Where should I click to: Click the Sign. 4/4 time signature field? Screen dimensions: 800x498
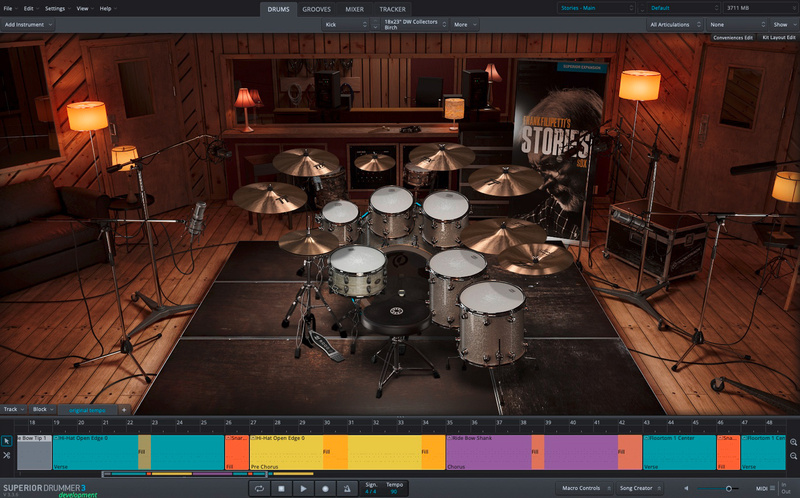tap(371, 488)
